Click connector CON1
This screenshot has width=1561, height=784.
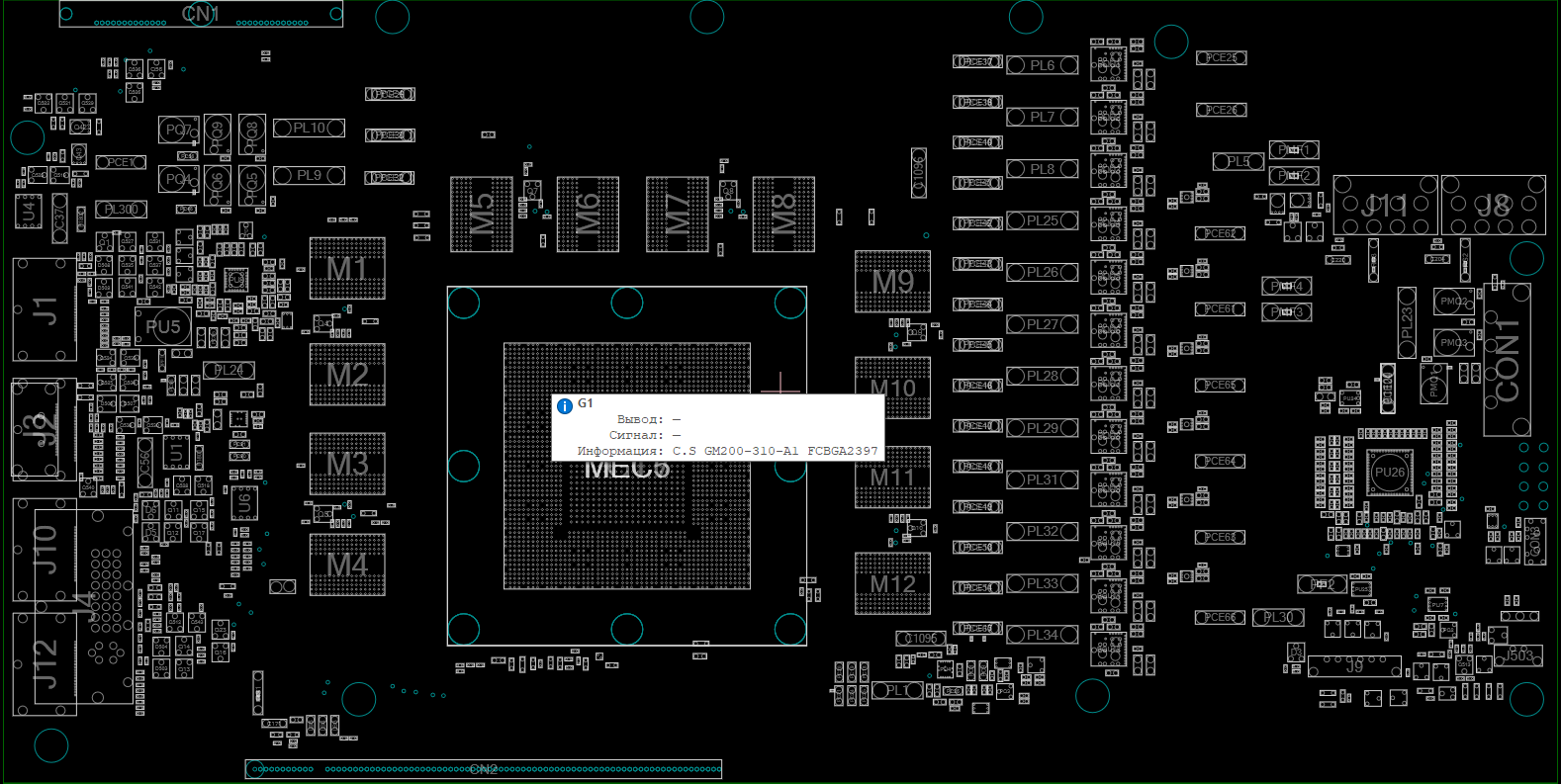[1507, 360]
